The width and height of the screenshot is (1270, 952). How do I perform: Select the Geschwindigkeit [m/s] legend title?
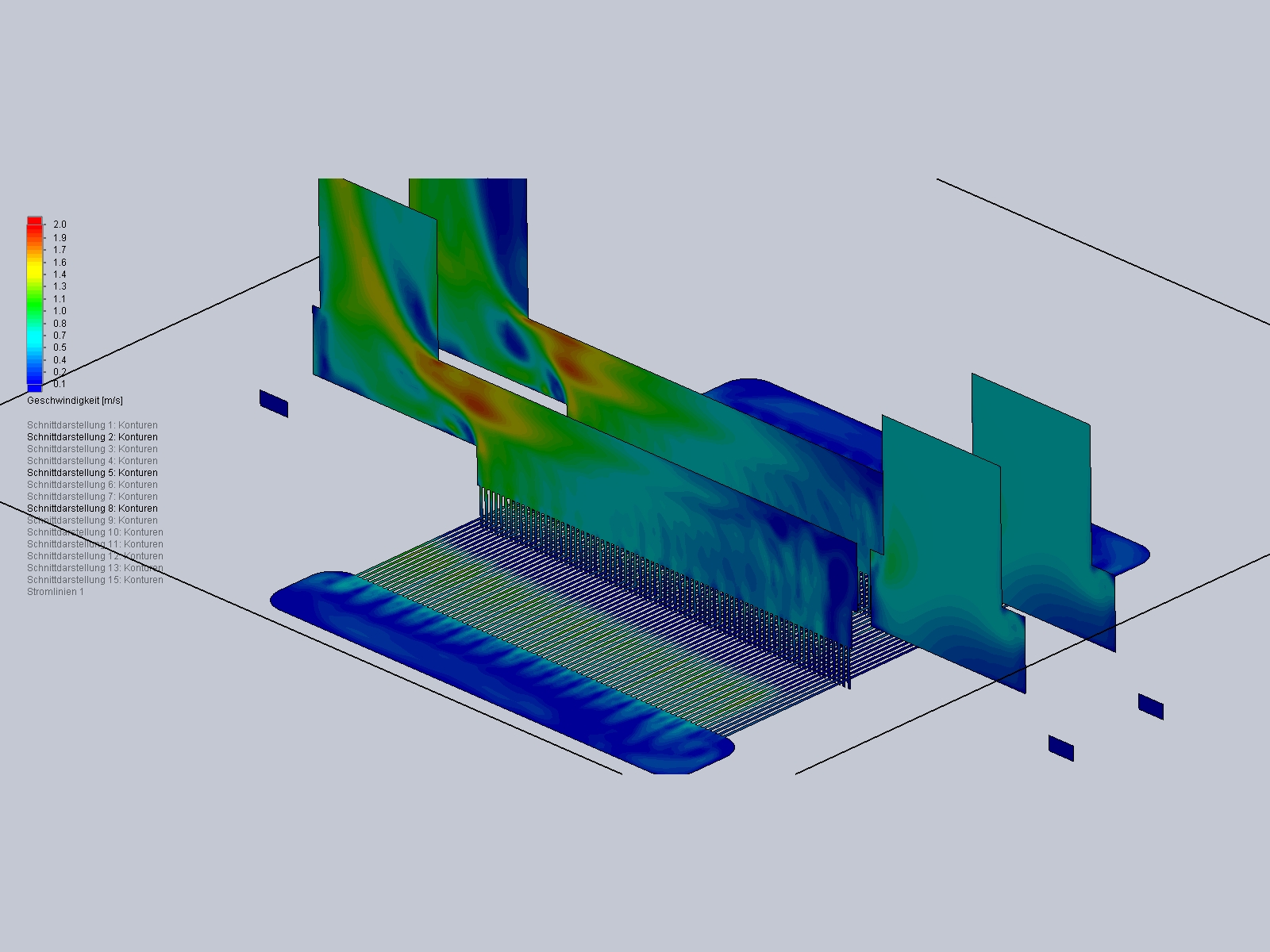pyautogui.click(x=75, y=401)
